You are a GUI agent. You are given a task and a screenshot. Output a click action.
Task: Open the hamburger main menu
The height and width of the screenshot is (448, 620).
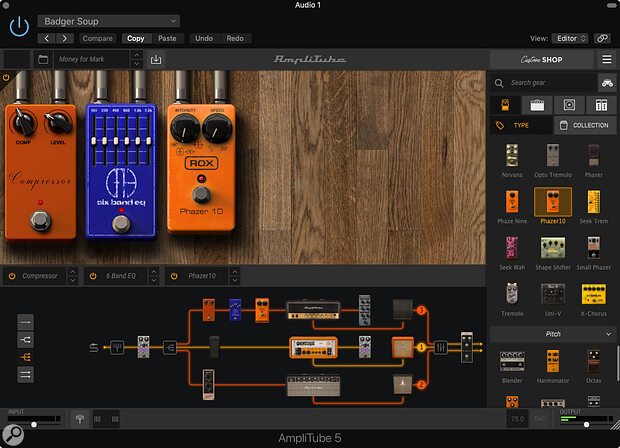click(x=607, y=59)
